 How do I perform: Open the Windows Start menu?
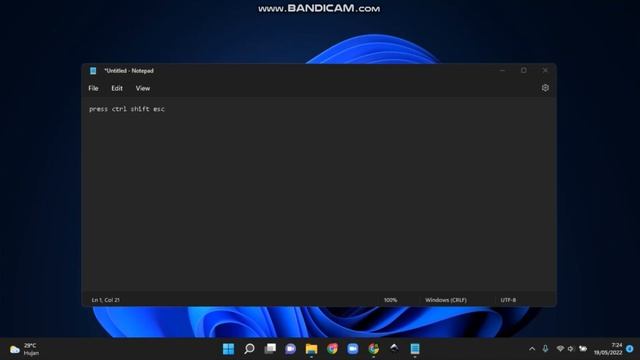[x=229, y=349]
